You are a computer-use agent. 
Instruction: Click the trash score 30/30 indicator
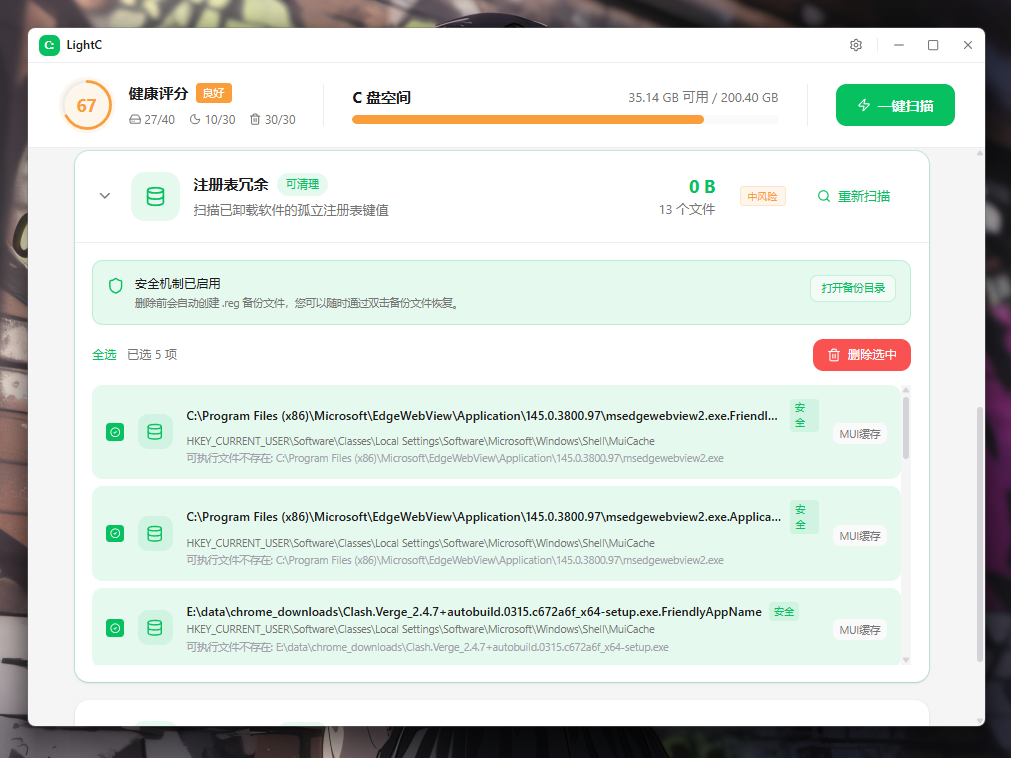pos(272,120)
